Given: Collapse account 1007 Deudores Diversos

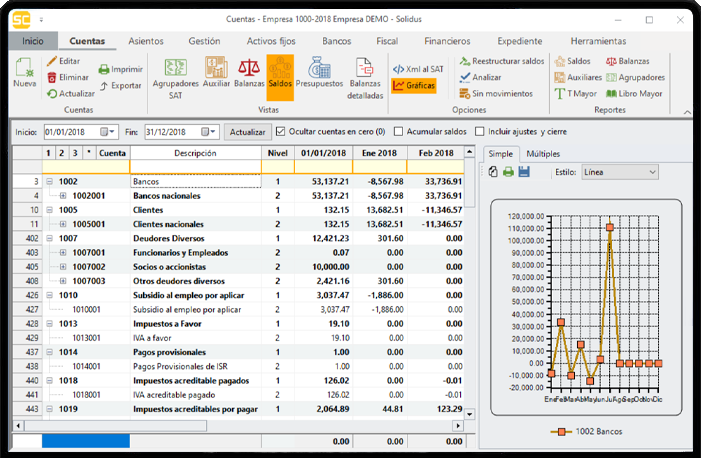Looking at the screenshot, I should point(50,238).
